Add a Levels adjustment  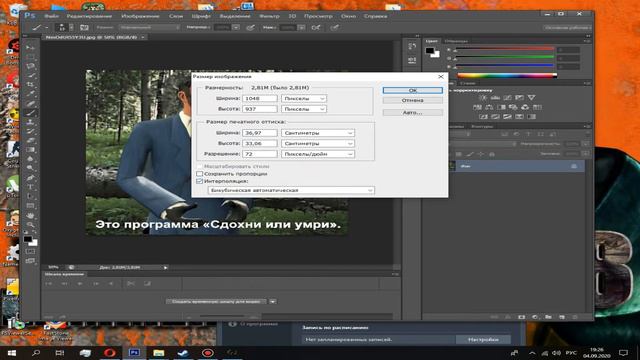(x=495, y=98)
